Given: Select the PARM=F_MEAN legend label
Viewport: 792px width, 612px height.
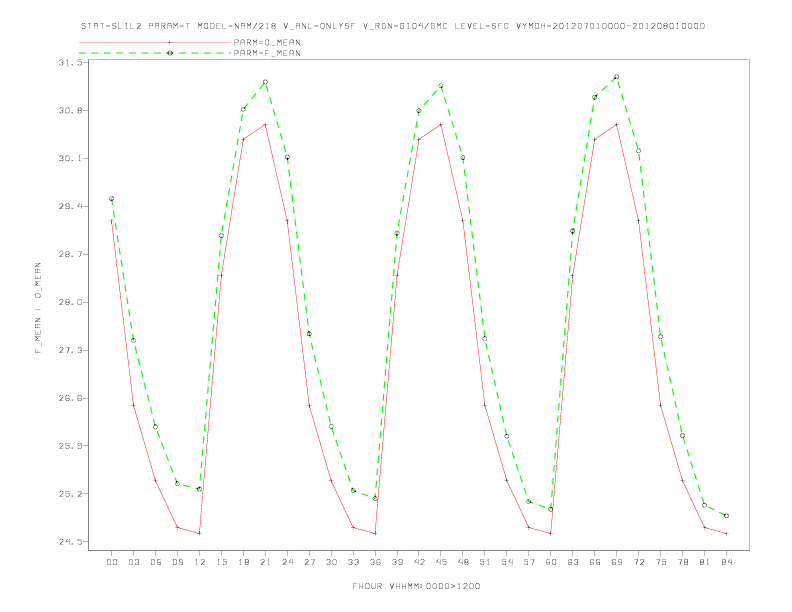Looking at the screenshot, I should (267, 53).
